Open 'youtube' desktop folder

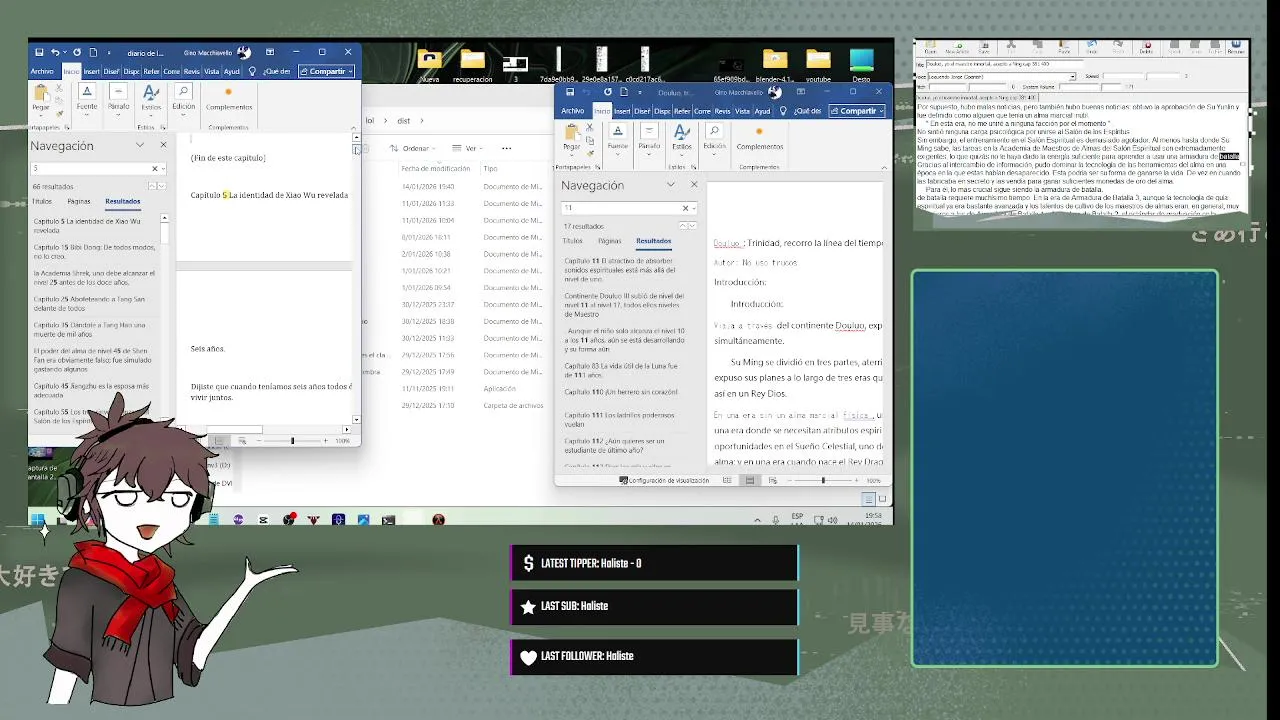click(x=818, y=65)
